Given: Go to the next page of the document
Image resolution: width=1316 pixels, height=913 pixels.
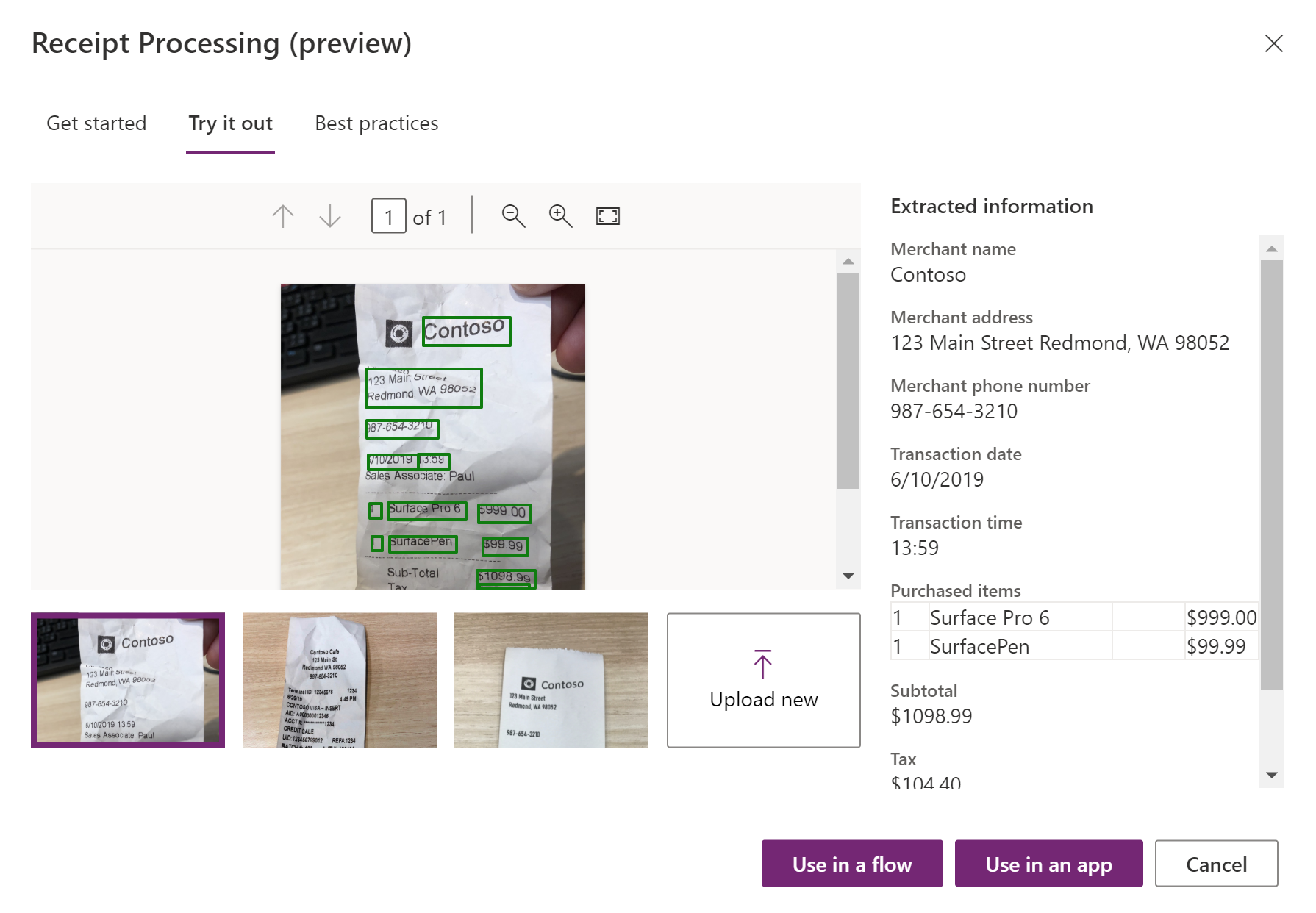Looking at the screenshot, I should point(329,215).
